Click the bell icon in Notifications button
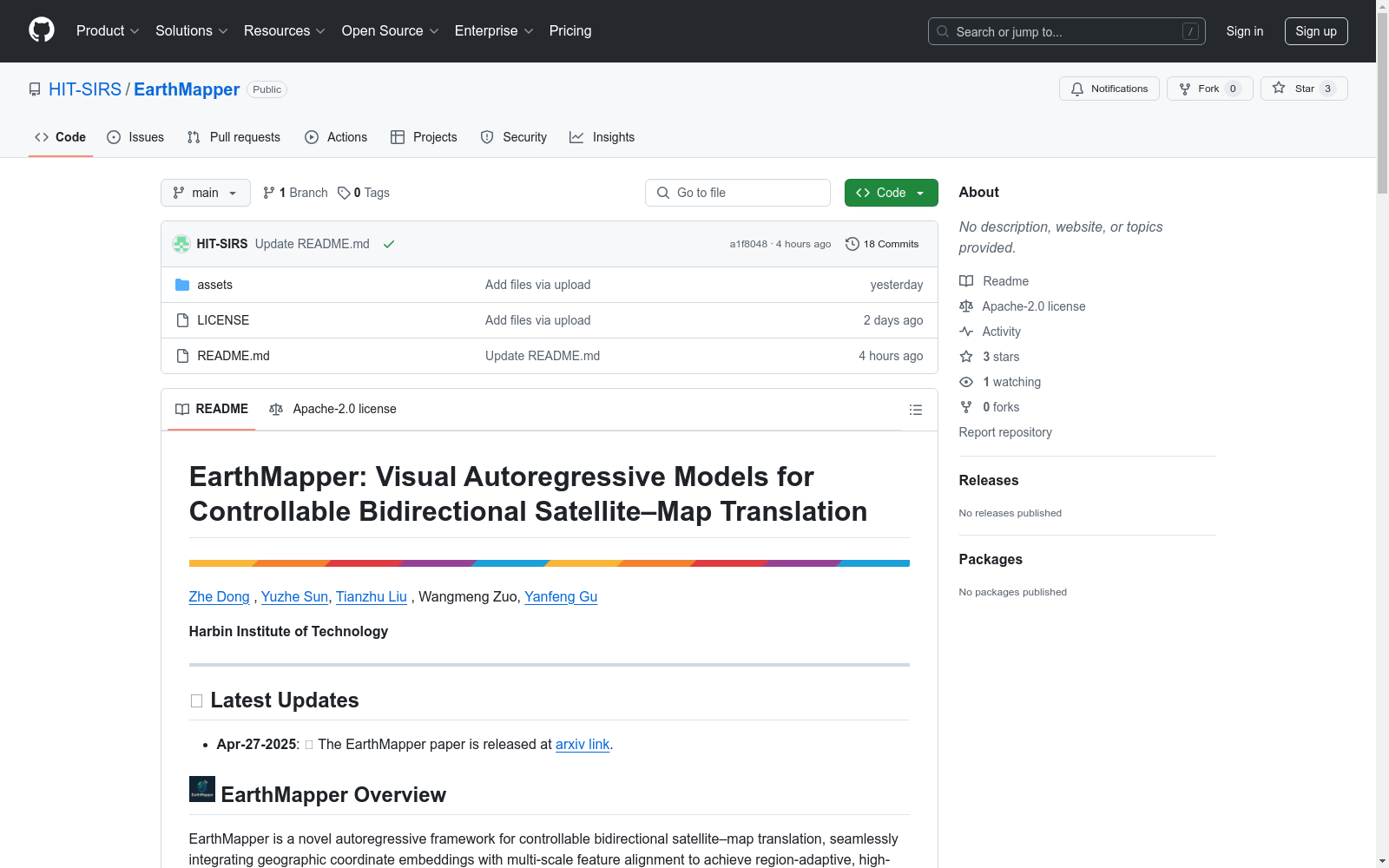The width and height of the screenshot is (1389, 868). 1077,89
